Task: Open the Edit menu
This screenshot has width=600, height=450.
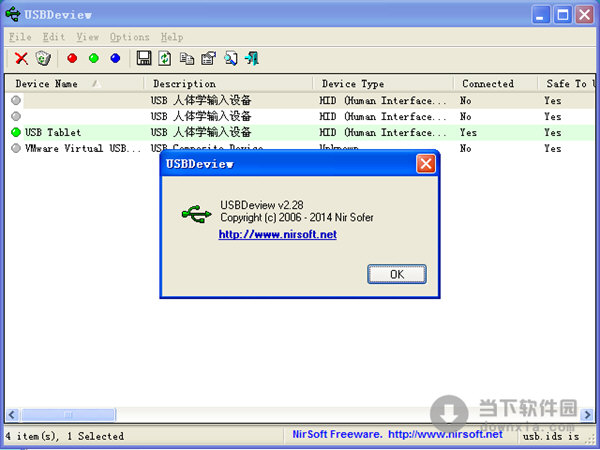Action: tap(54, 37)
